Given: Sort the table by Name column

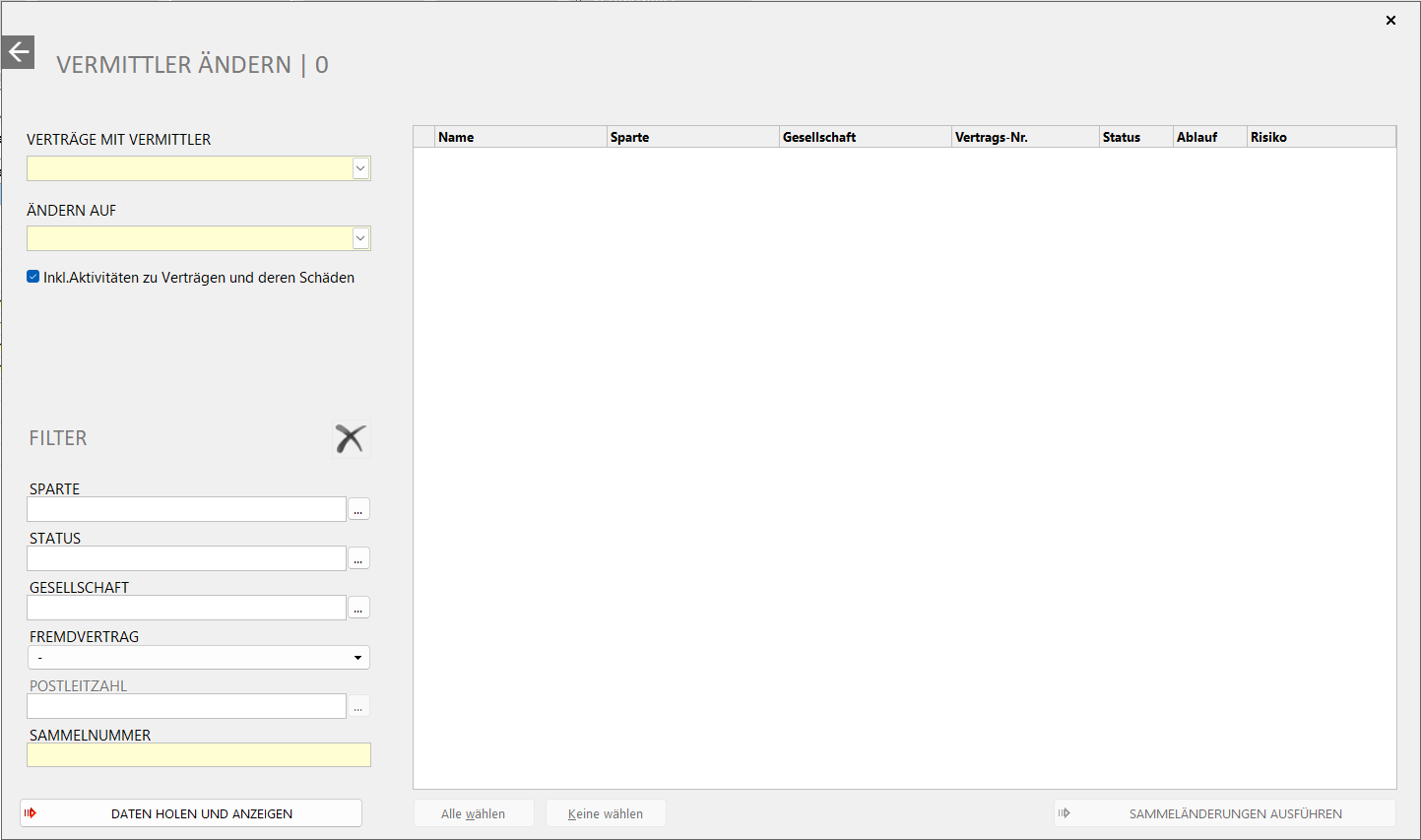Looking at the screenshot, I should click(x=520, y=137).
